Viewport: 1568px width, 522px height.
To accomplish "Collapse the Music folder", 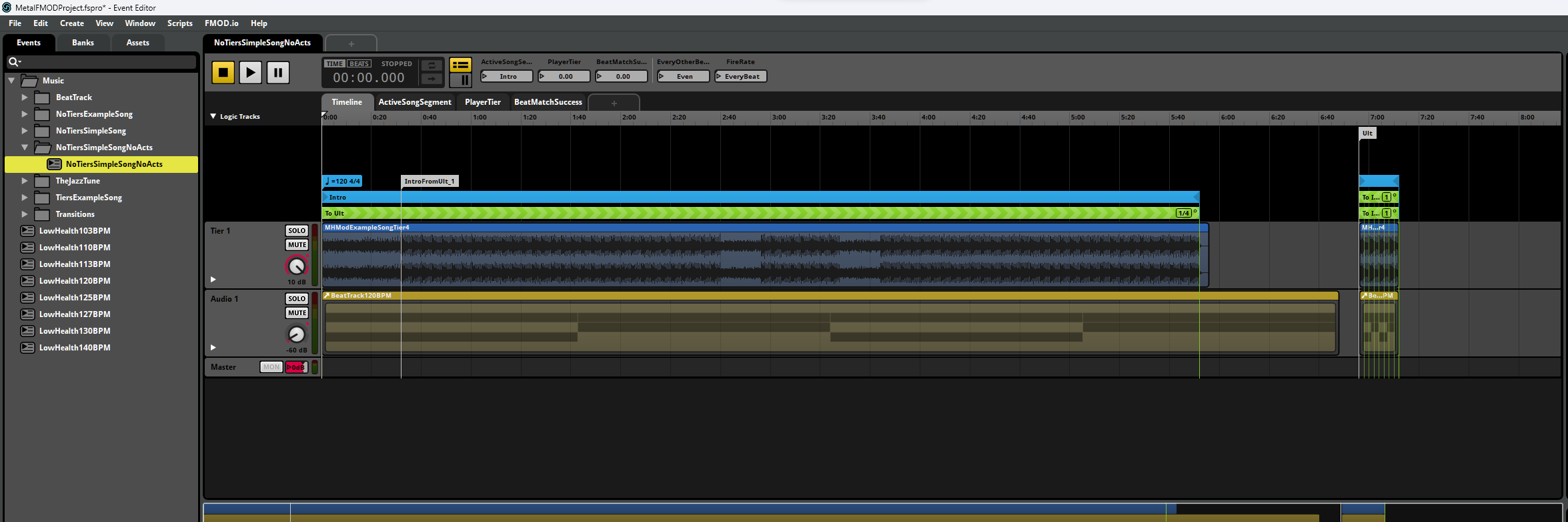I will pyautogui.click(x=11, y=80).
